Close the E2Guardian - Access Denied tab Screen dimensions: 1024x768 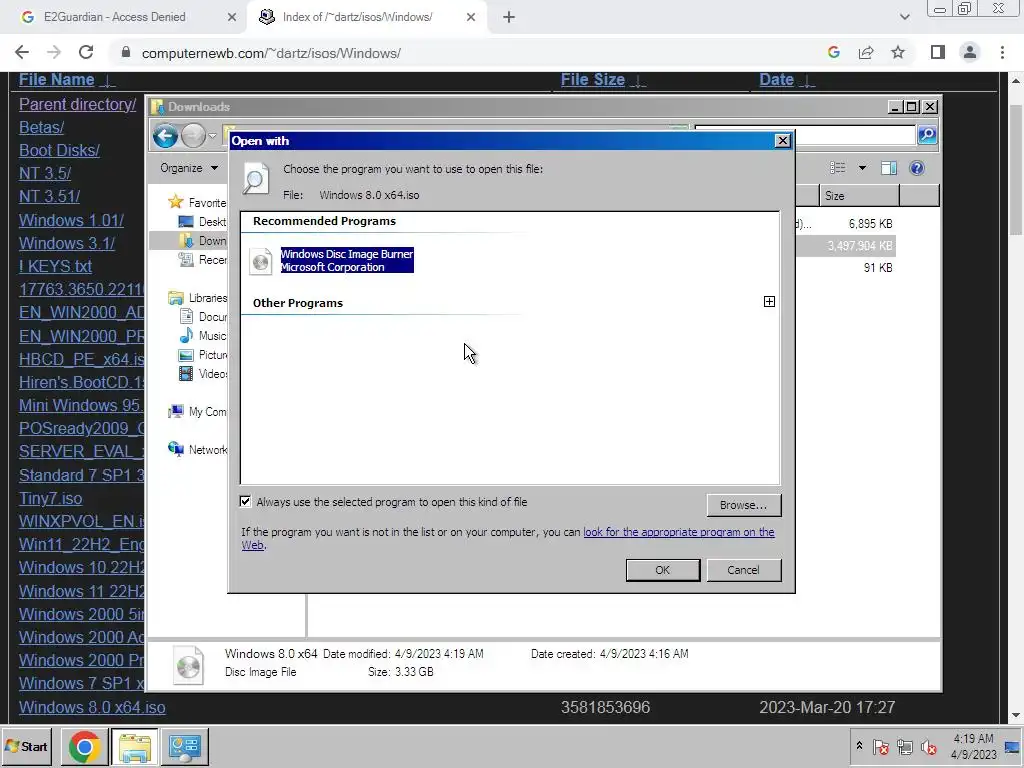coord(232,17)
